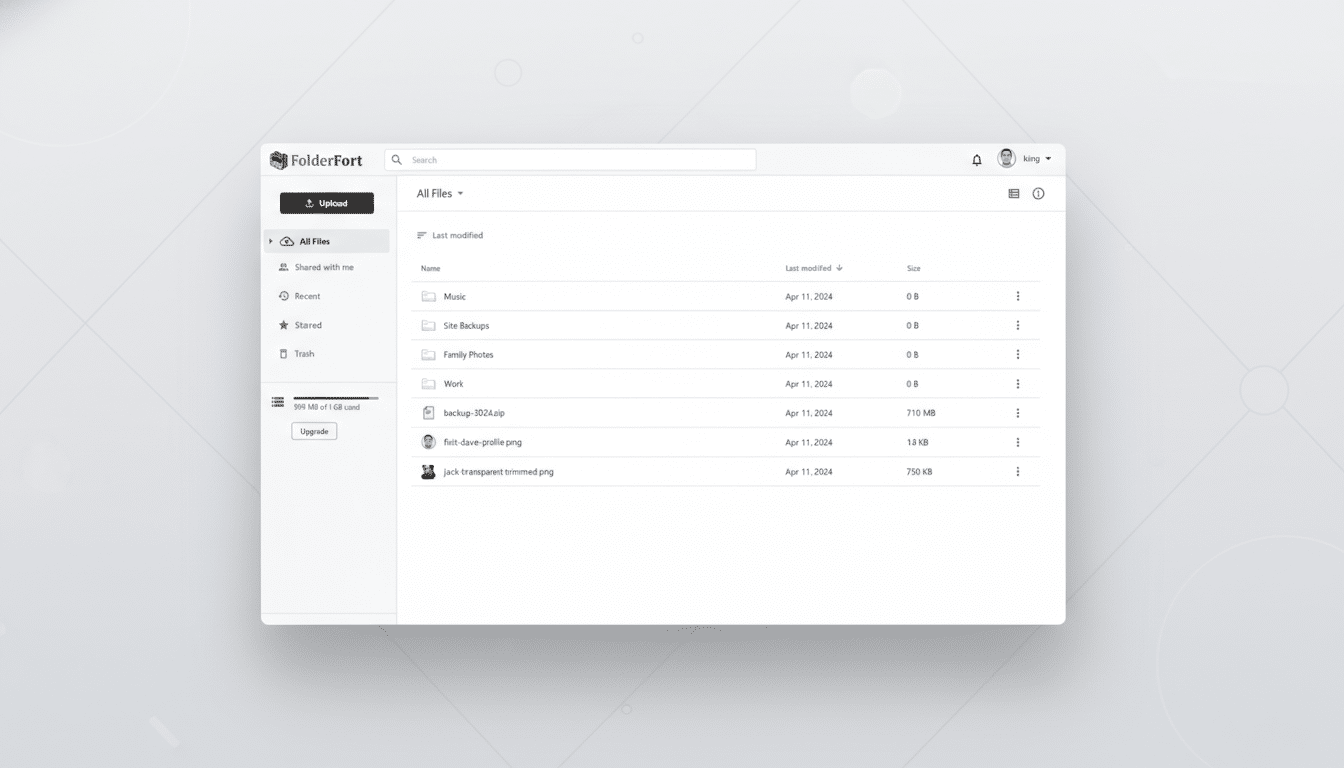The width and height of the screenshot is (1344, 768).
Task: Click the info circle icon
Action: point(1038,194)
